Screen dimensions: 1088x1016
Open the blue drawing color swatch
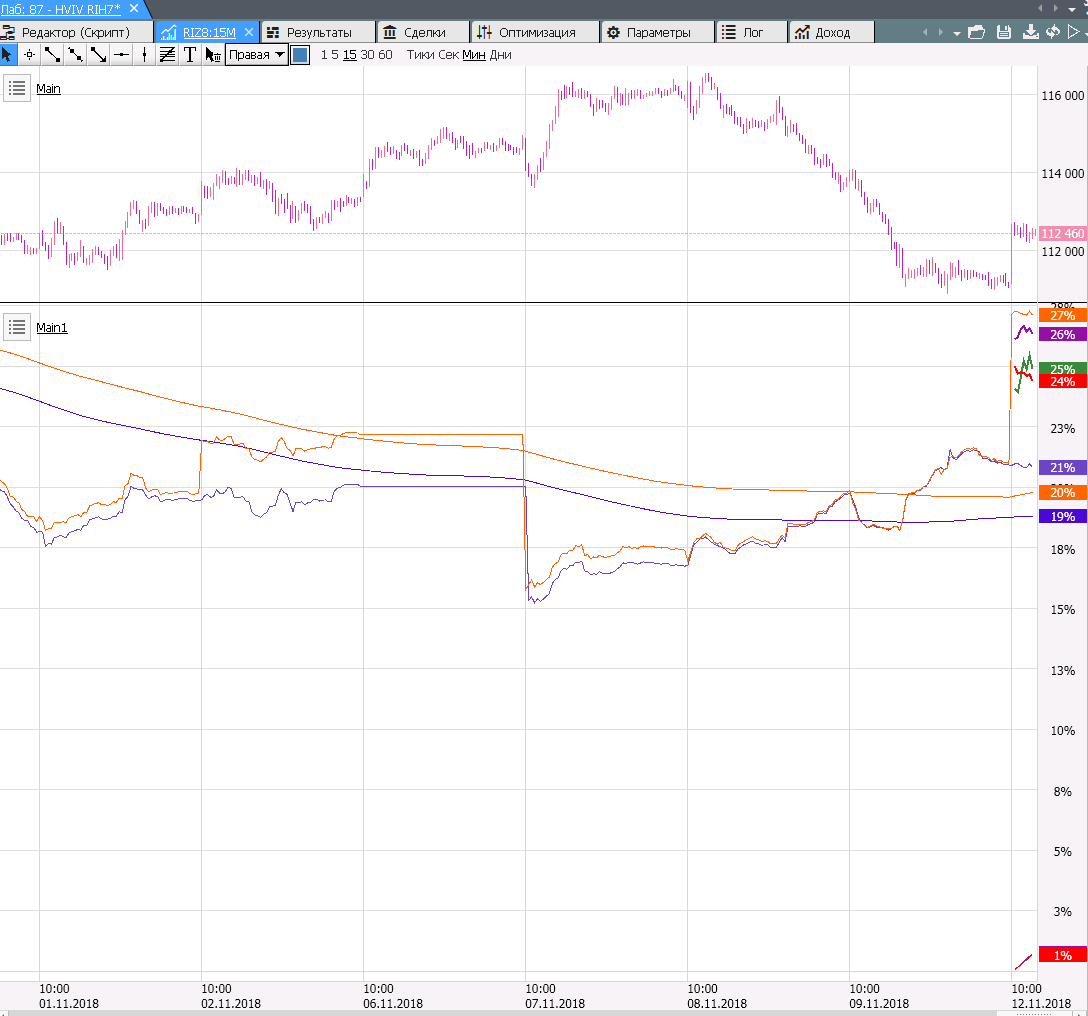tap(300, 54)
